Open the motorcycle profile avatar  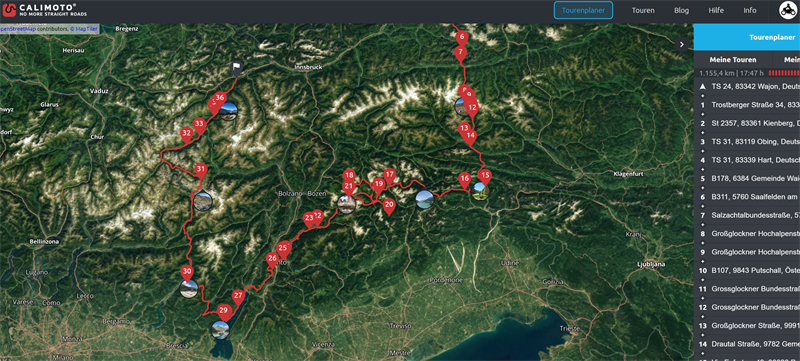[788, 11]
